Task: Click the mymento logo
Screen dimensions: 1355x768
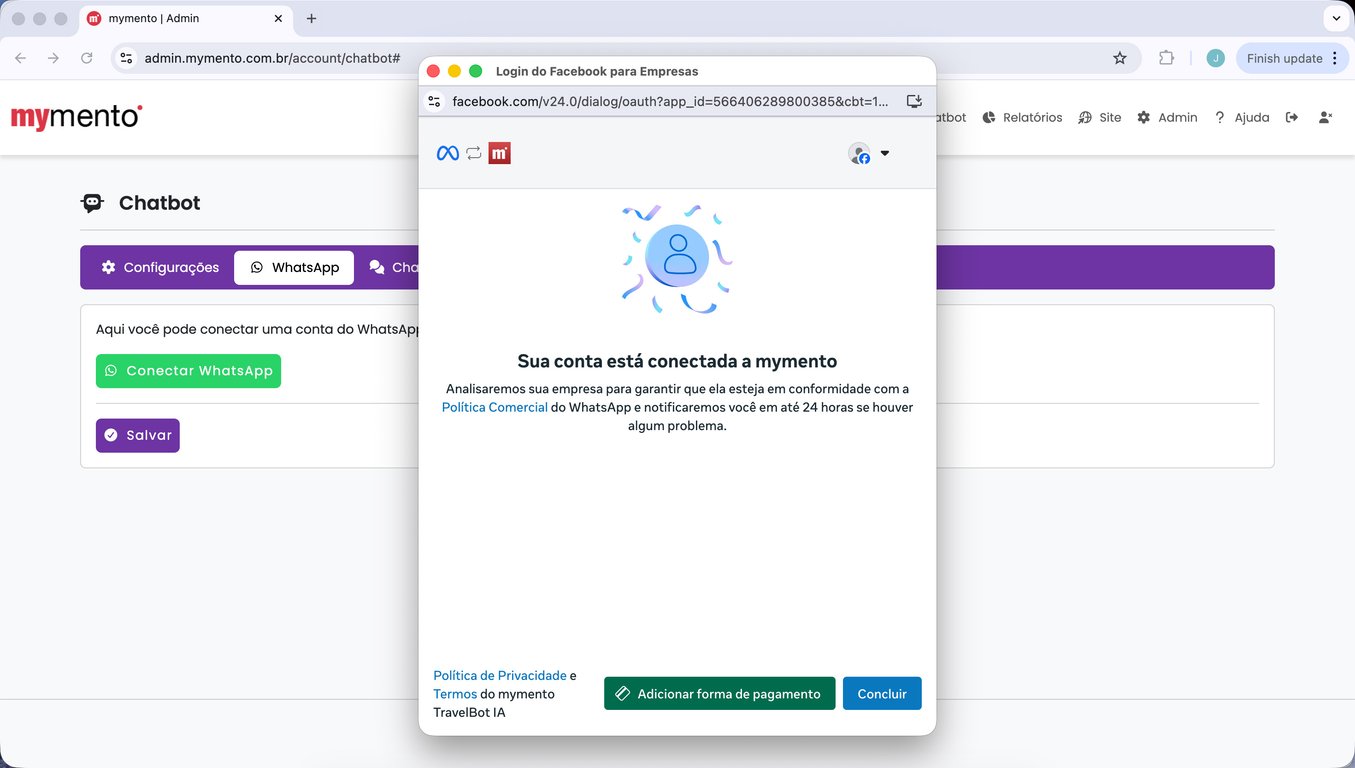Action: tap(77, 117)
